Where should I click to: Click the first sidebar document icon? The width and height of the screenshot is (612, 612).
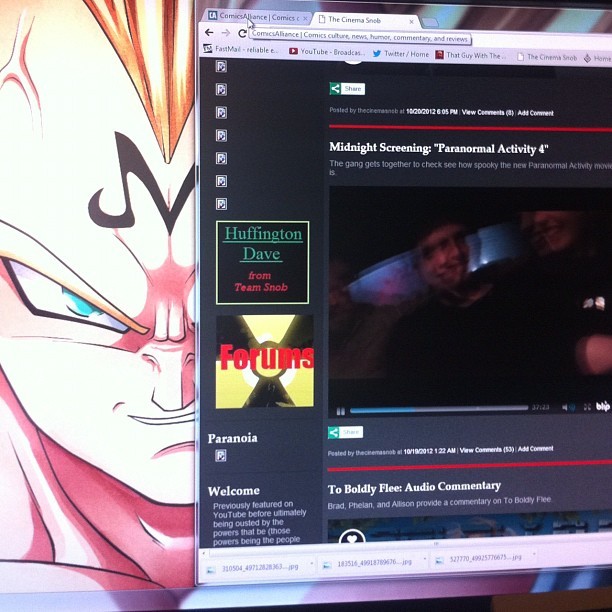pyautogui.click(x=221, y=66)
